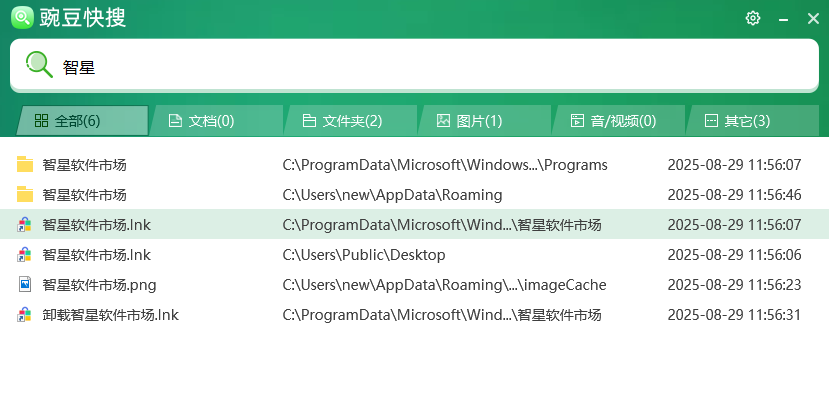This screenshot has height=414, width=829.
Task: Click folder icon of 智星软件市场 in Programs
Action: point(25,164)
